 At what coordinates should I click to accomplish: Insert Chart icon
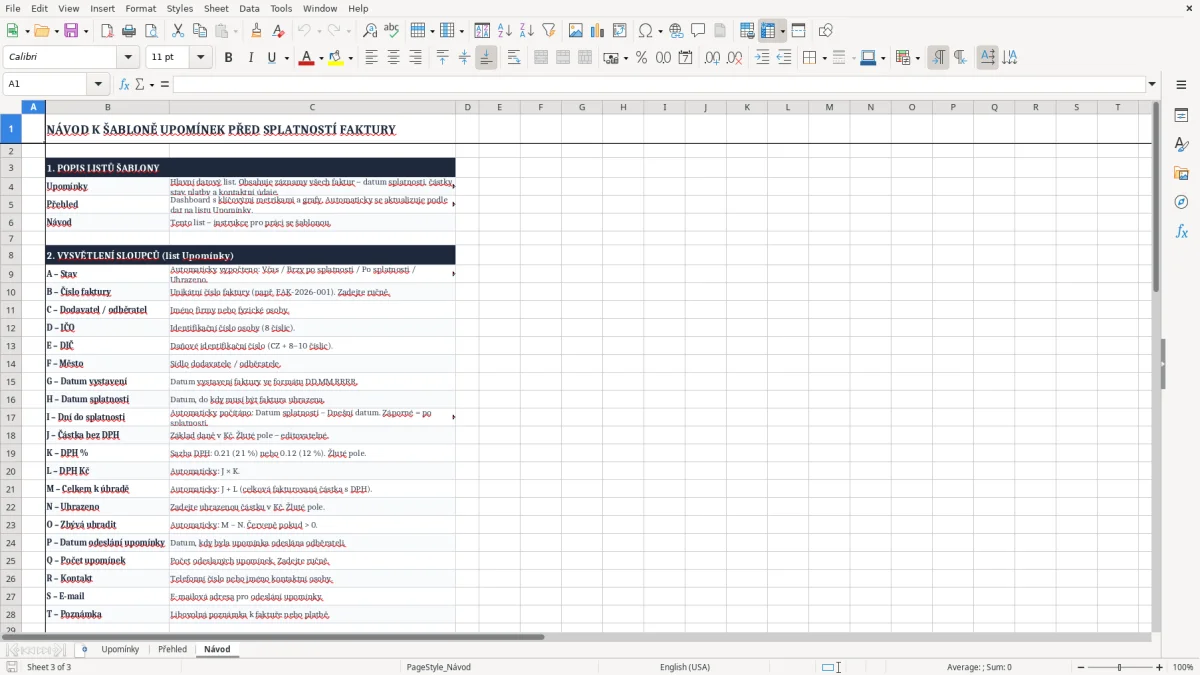(598, 31)
